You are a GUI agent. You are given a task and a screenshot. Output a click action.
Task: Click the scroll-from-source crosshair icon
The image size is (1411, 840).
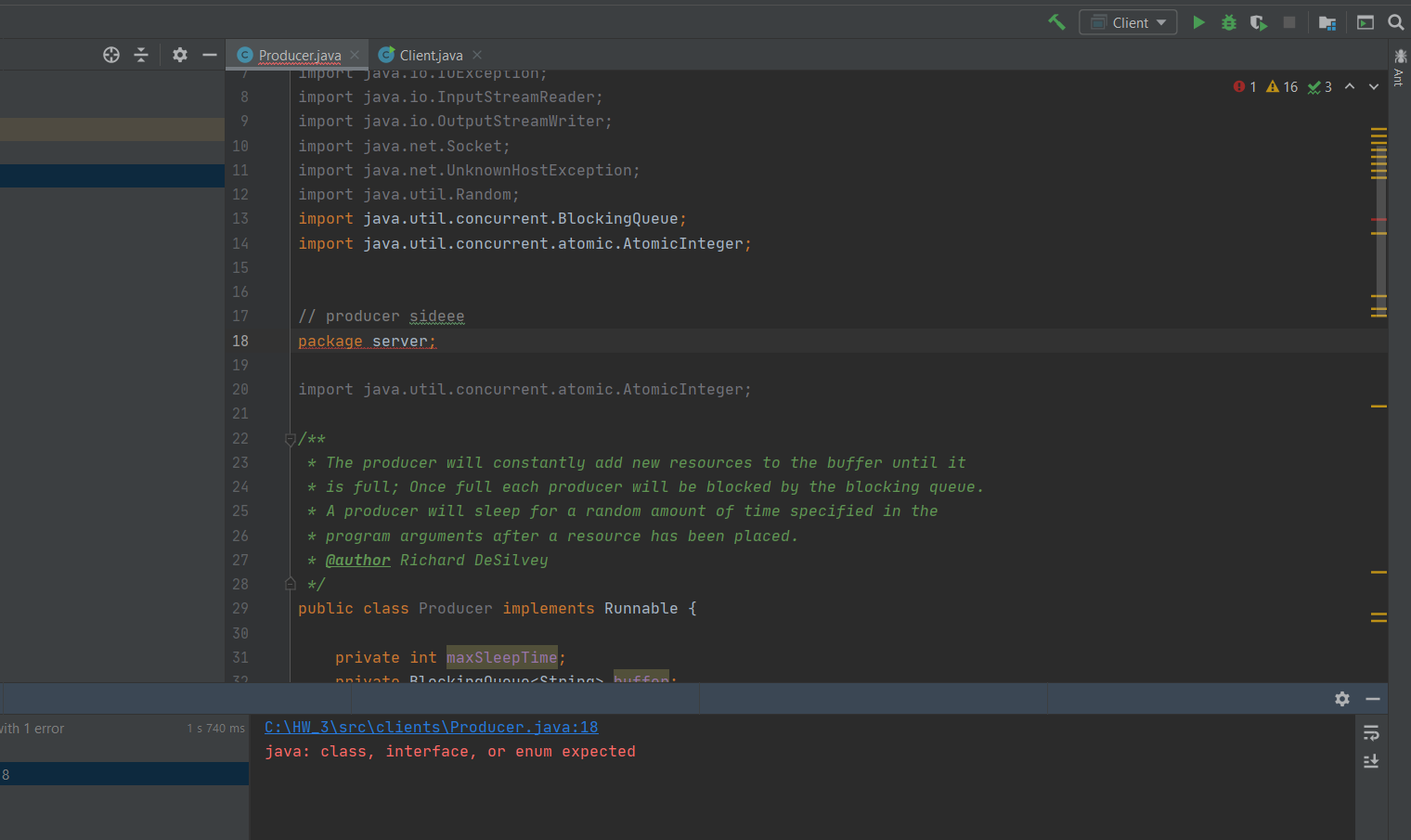pos(111,55)
